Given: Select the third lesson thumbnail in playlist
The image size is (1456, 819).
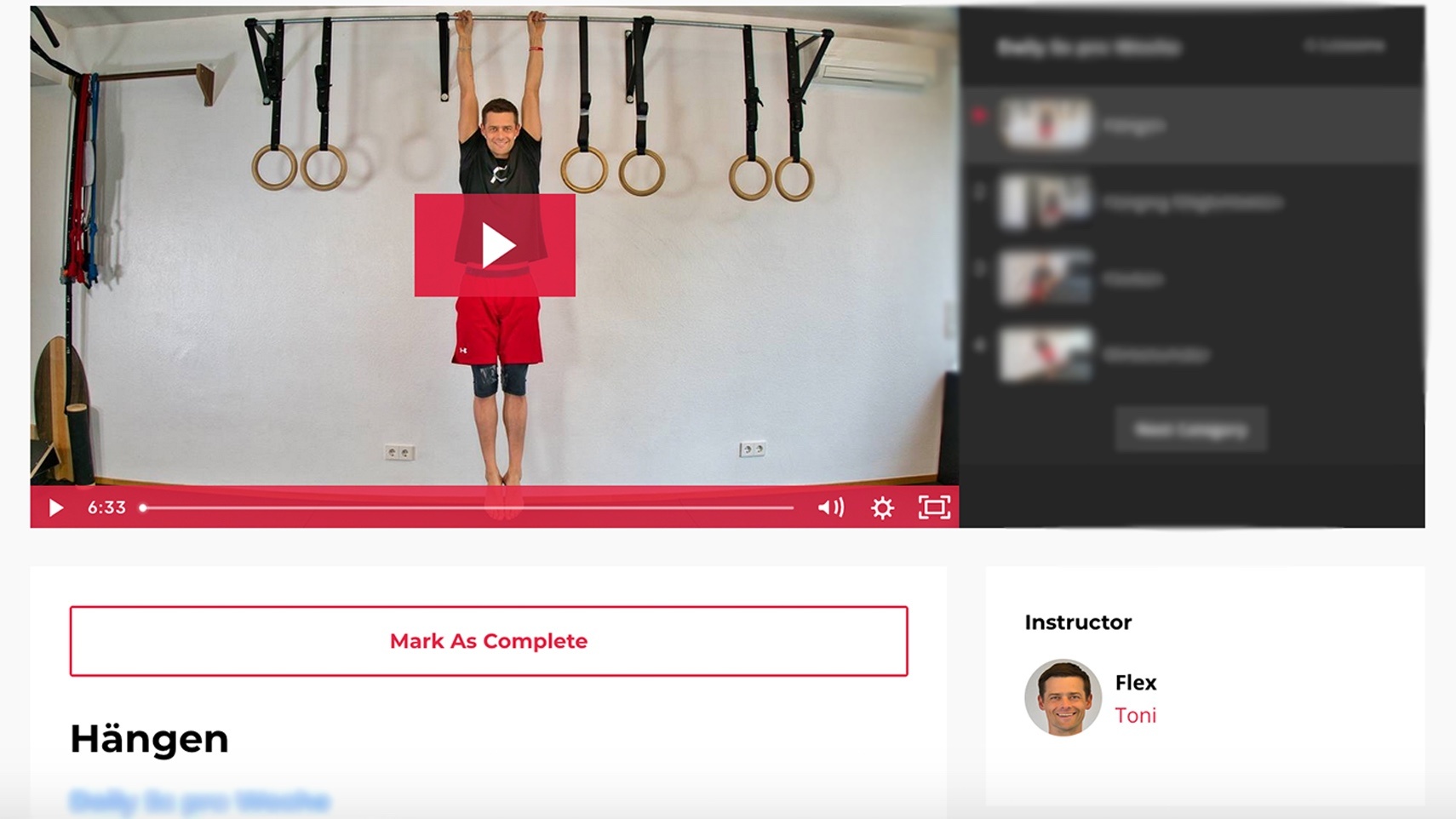Looking at the screenshot, I should pyautogui.click(x=1046, y=278).
